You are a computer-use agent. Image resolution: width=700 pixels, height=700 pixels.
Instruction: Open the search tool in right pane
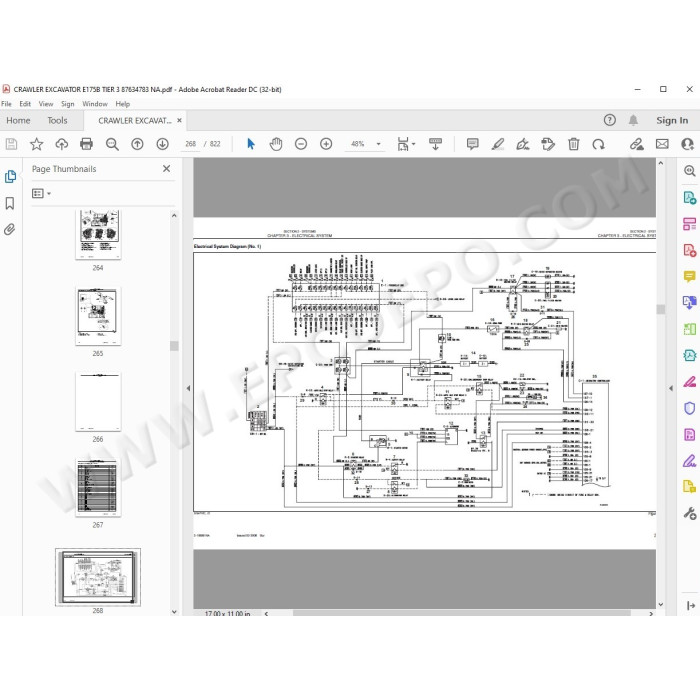point(689,171)
